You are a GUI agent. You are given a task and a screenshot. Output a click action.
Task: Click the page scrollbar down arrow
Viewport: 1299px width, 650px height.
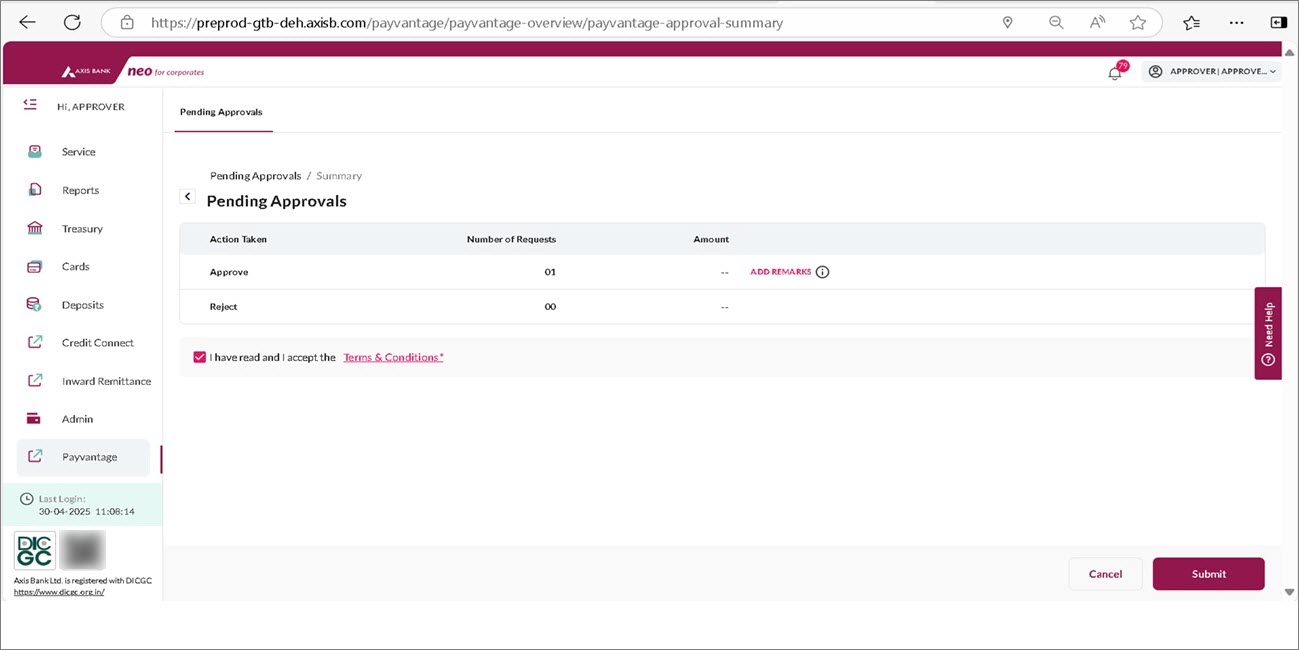(x=1289, y=592)
